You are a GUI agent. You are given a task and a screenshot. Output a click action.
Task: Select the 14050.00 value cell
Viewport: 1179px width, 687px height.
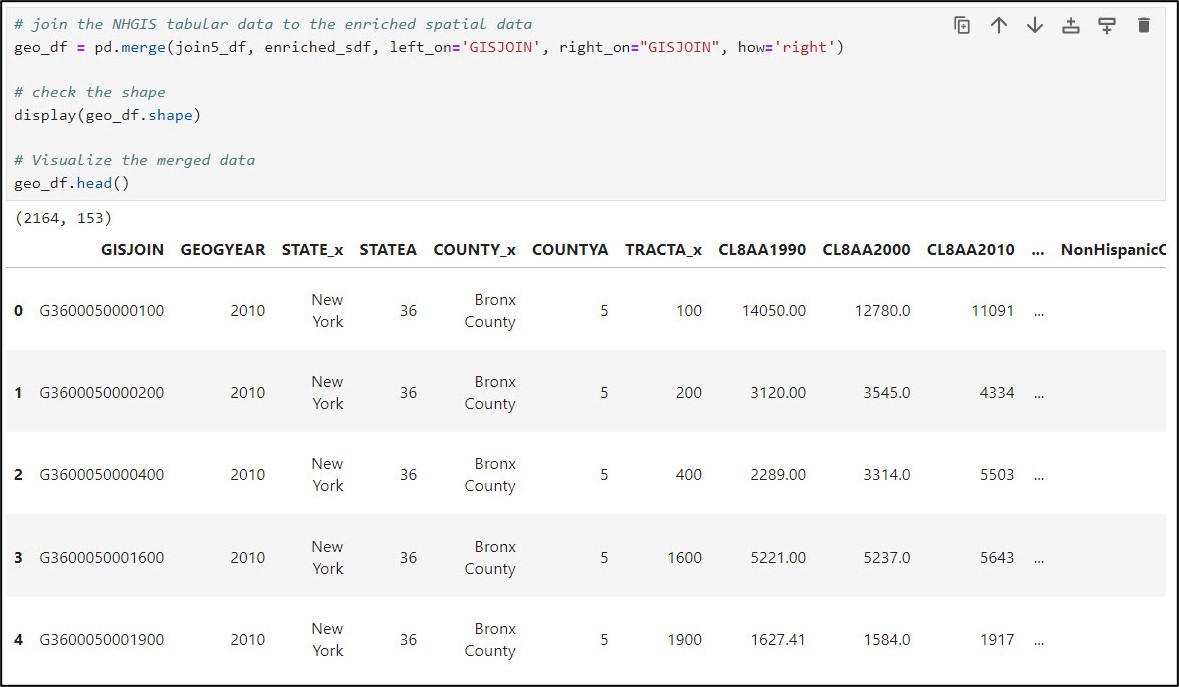[x=774, y=311]
